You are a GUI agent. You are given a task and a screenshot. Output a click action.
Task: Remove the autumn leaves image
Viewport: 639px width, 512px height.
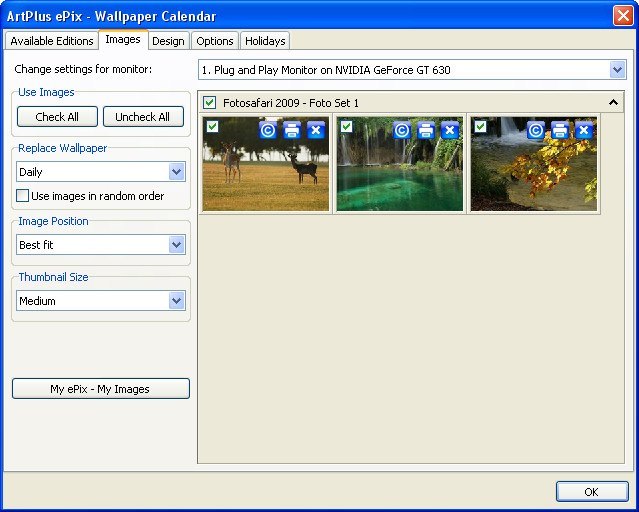(584, 130)
